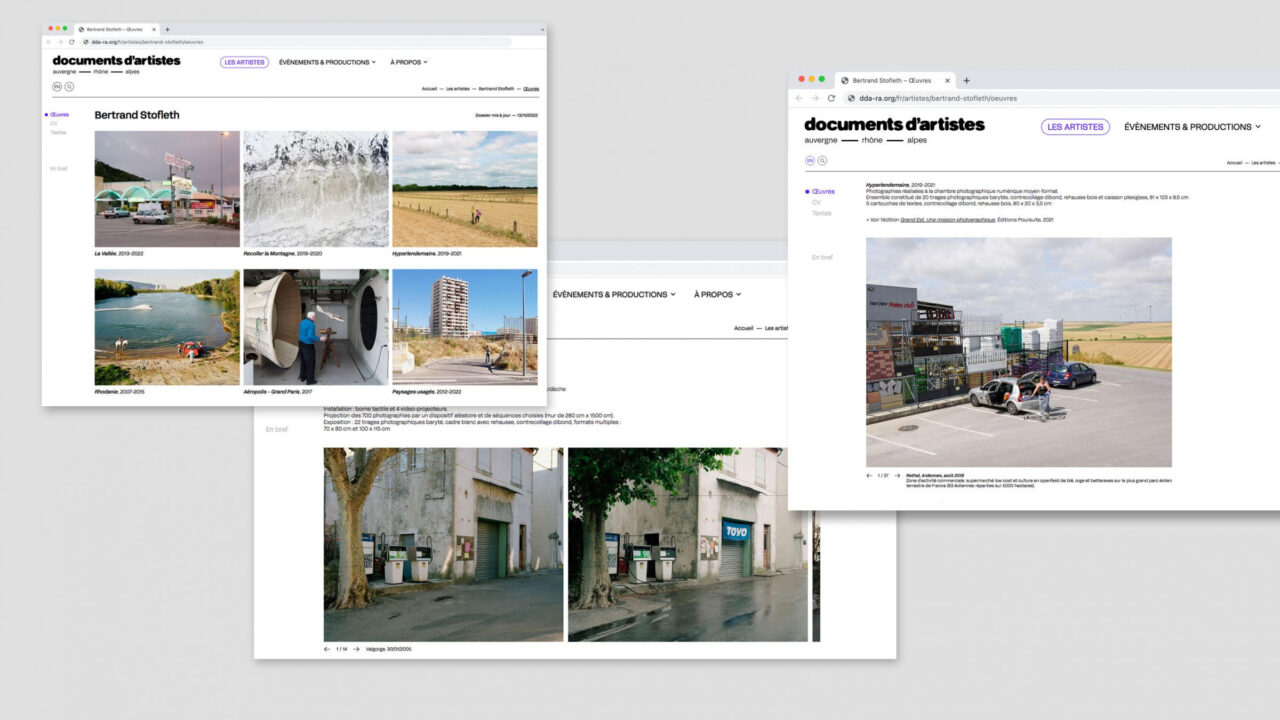Select Textes sidebar item in right window

(821, 213)
